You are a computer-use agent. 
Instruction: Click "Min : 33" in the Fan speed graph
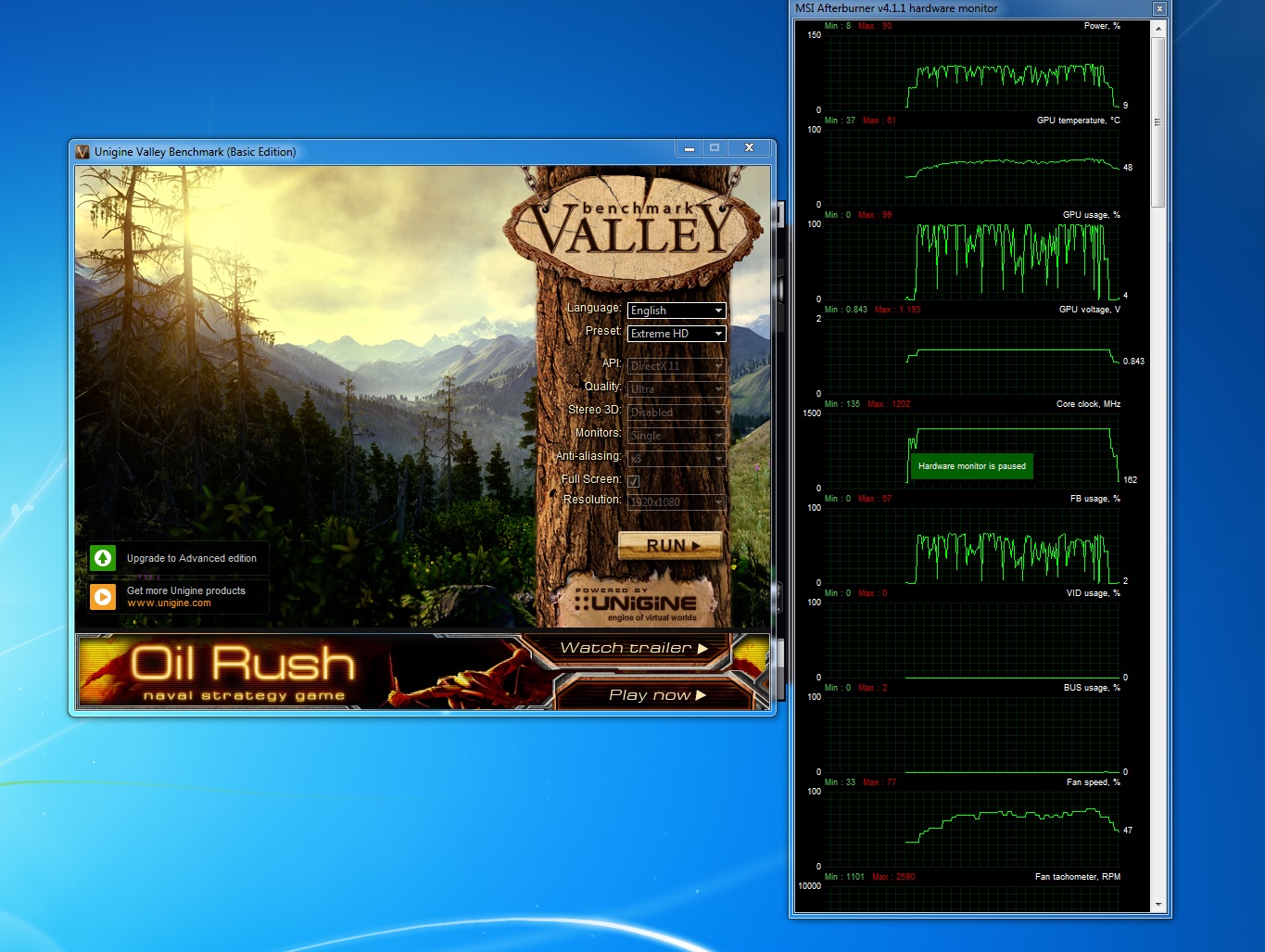click(x=841, y=782)
